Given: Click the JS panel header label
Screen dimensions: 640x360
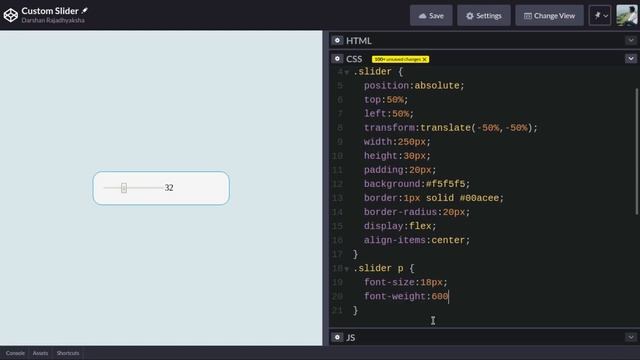Looking at the screenshot, I should click(x=351, y=338).
